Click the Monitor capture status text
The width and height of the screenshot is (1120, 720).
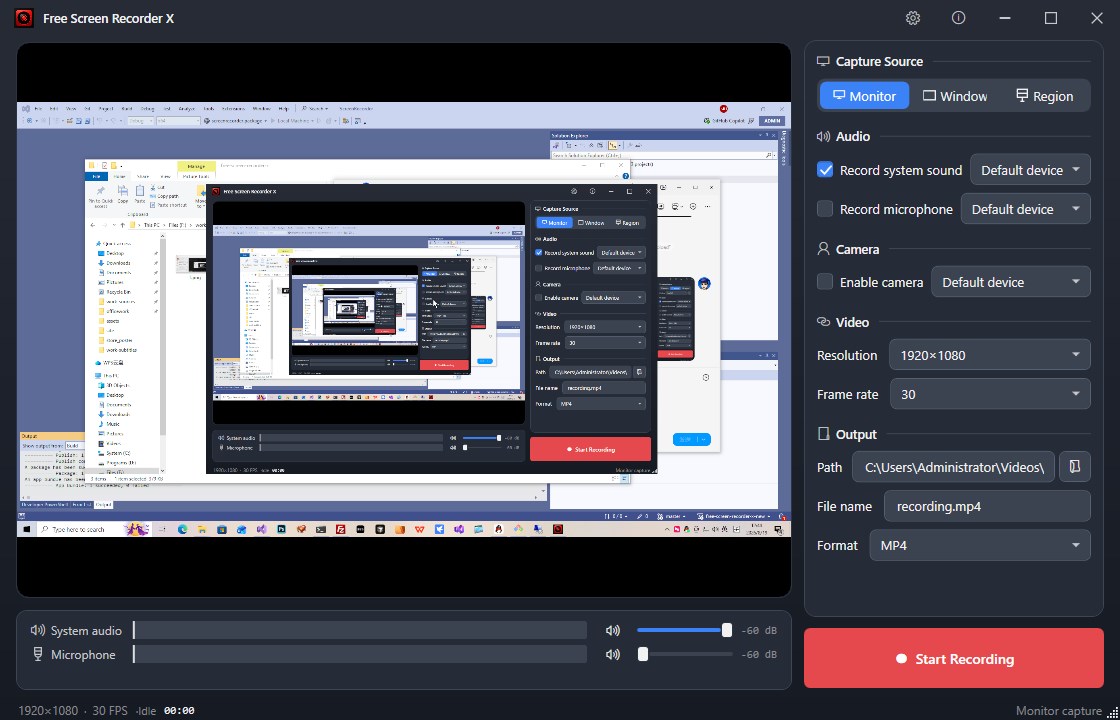[1059, 711]
